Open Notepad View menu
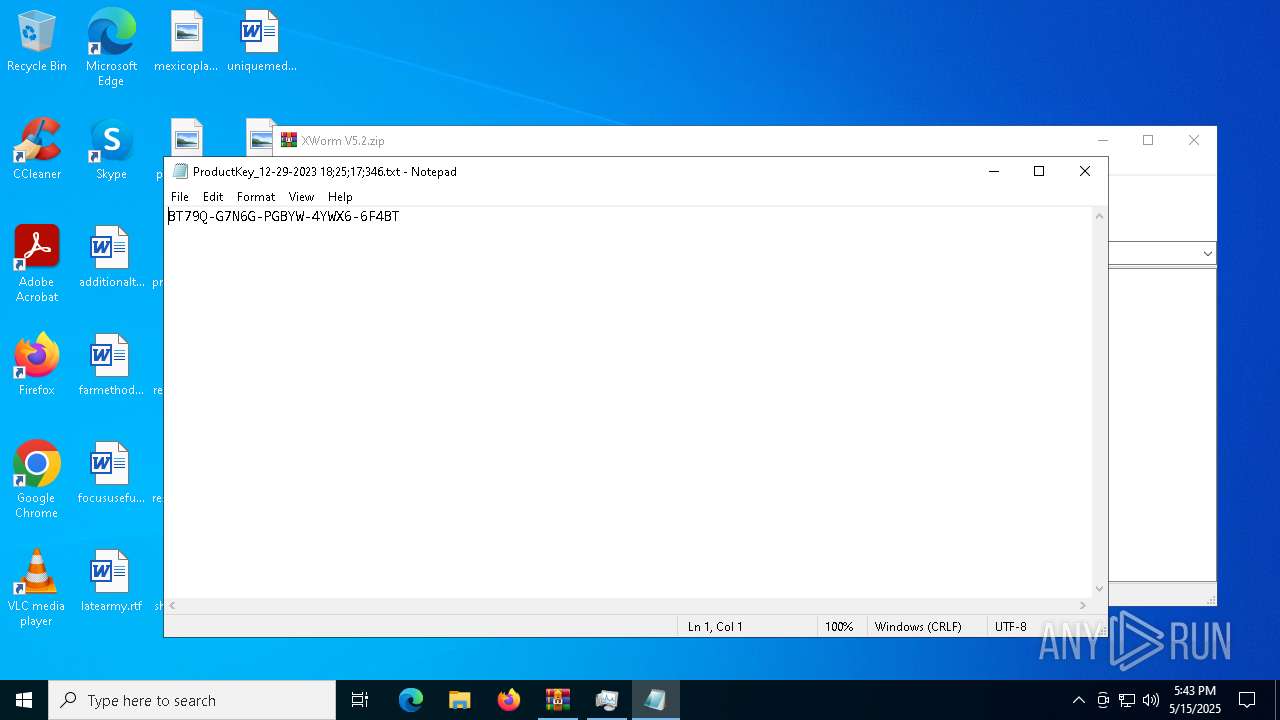 pos(301,197)
